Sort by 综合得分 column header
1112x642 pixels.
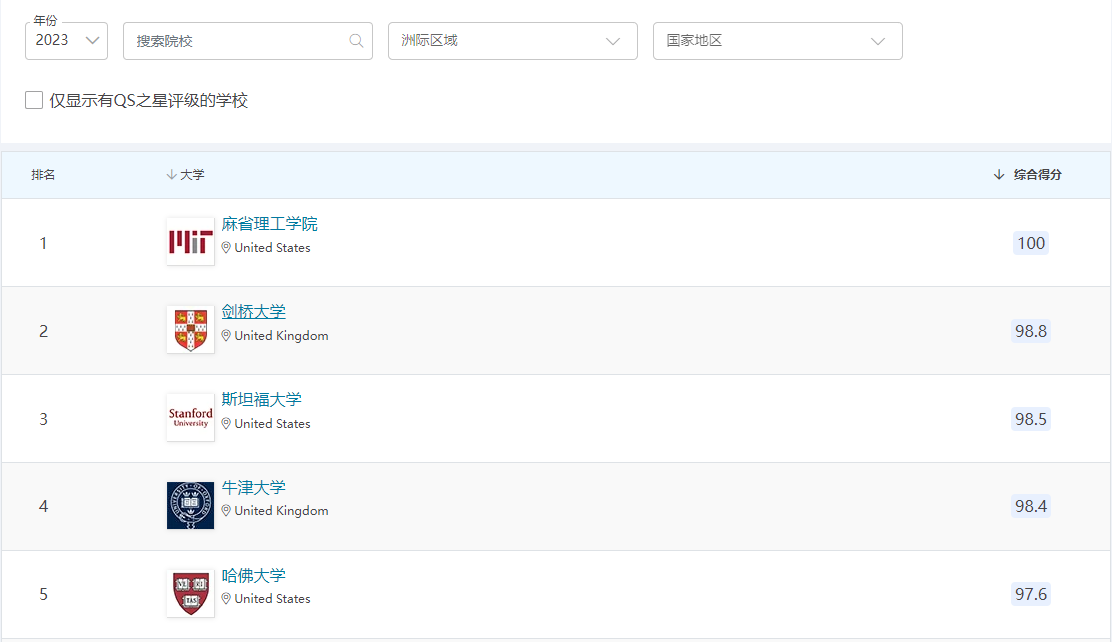pyautogui.click(x=1028, y=175)
